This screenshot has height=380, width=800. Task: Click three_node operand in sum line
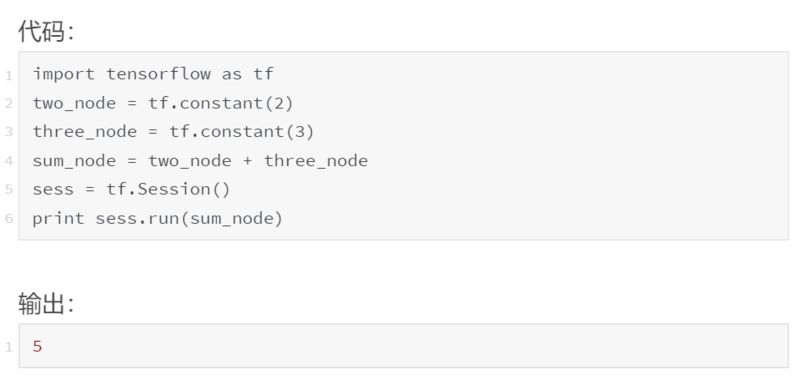click(x=316, y=161)
